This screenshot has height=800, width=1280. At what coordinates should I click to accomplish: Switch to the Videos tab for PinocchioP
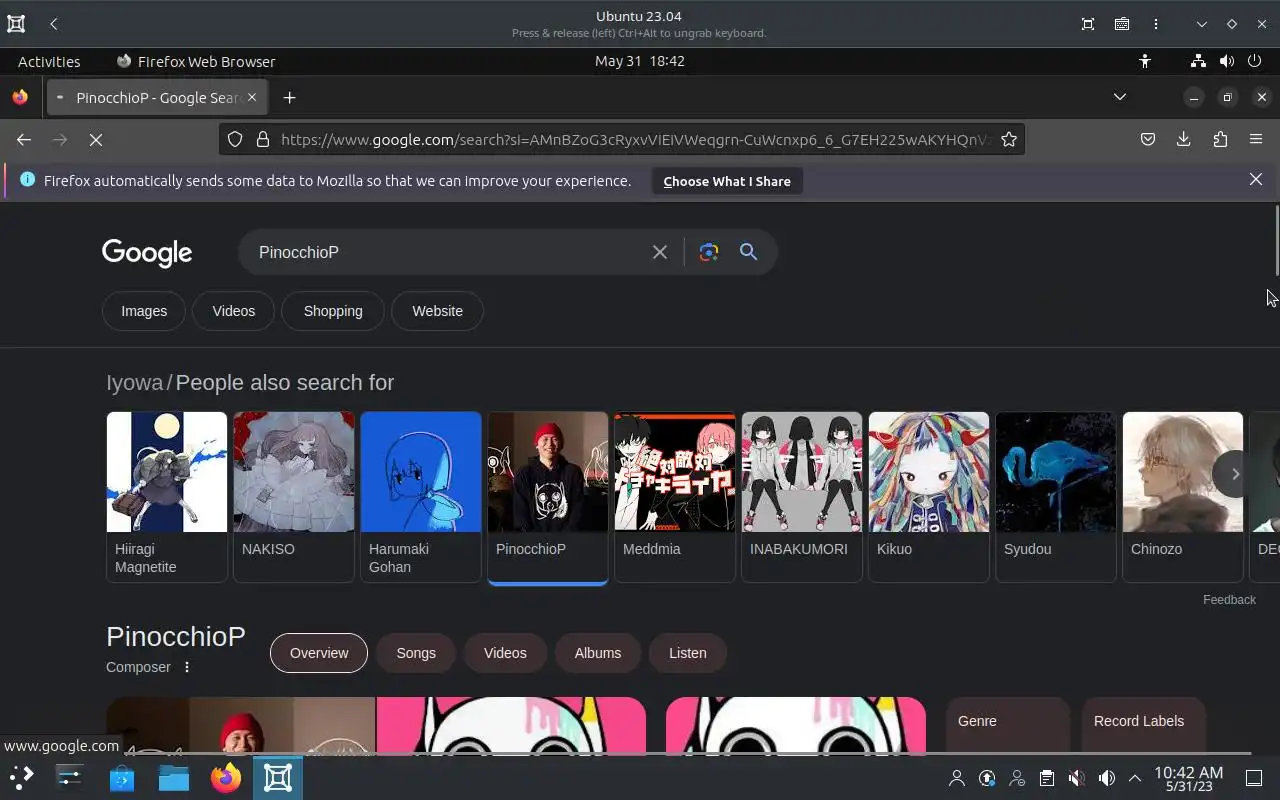point(505,653)
